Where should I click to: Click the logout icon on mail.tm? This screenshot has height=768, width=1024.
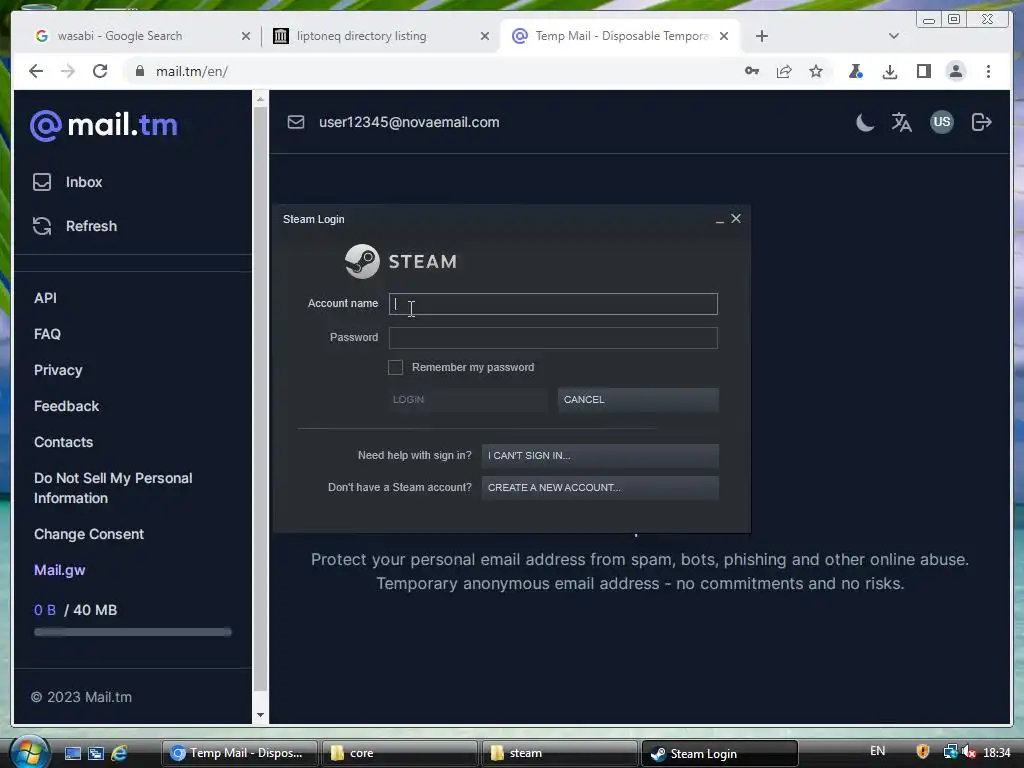pos(982,122)
